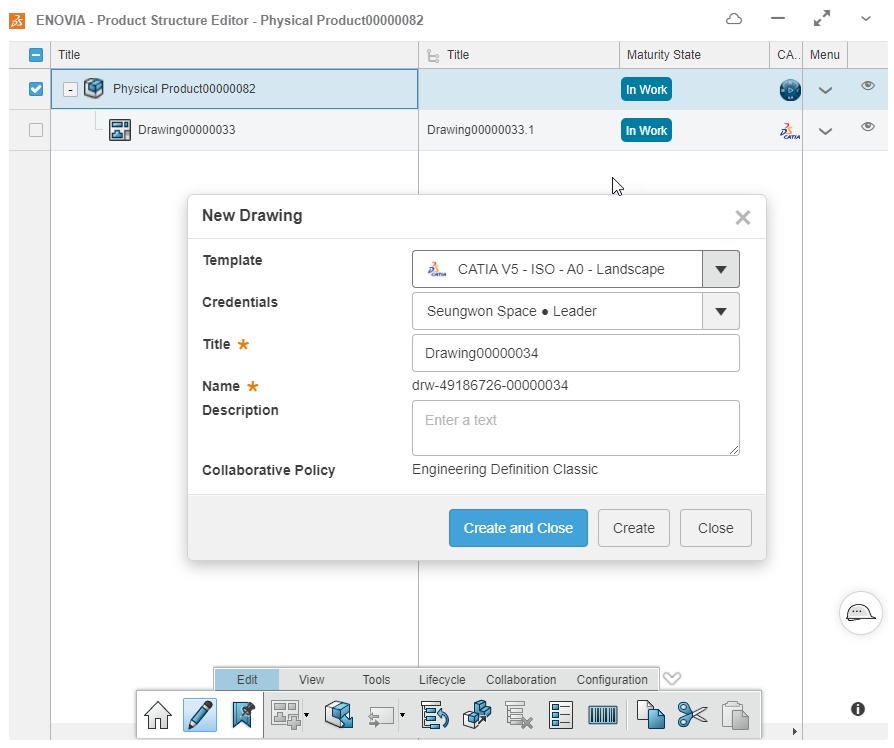
Task: Click the pinned bookmark icon
Action: pyautogui.click(x=242, y=715)
